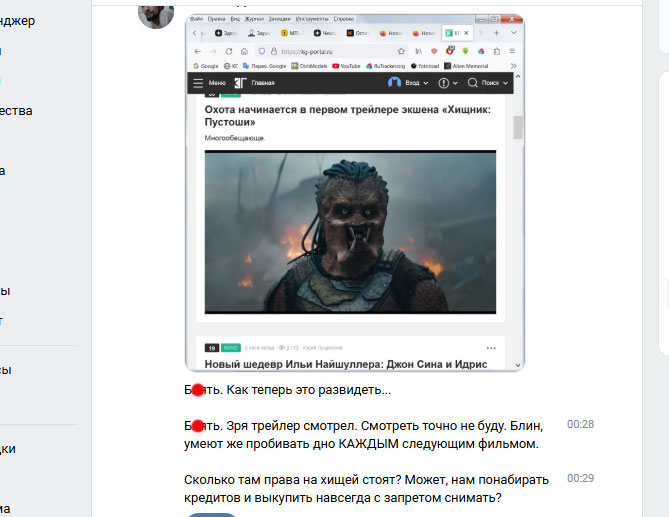The width and height of the screenshot is (669, 517).
Task: Open the Главная link in site header
Action: [263, 83]
